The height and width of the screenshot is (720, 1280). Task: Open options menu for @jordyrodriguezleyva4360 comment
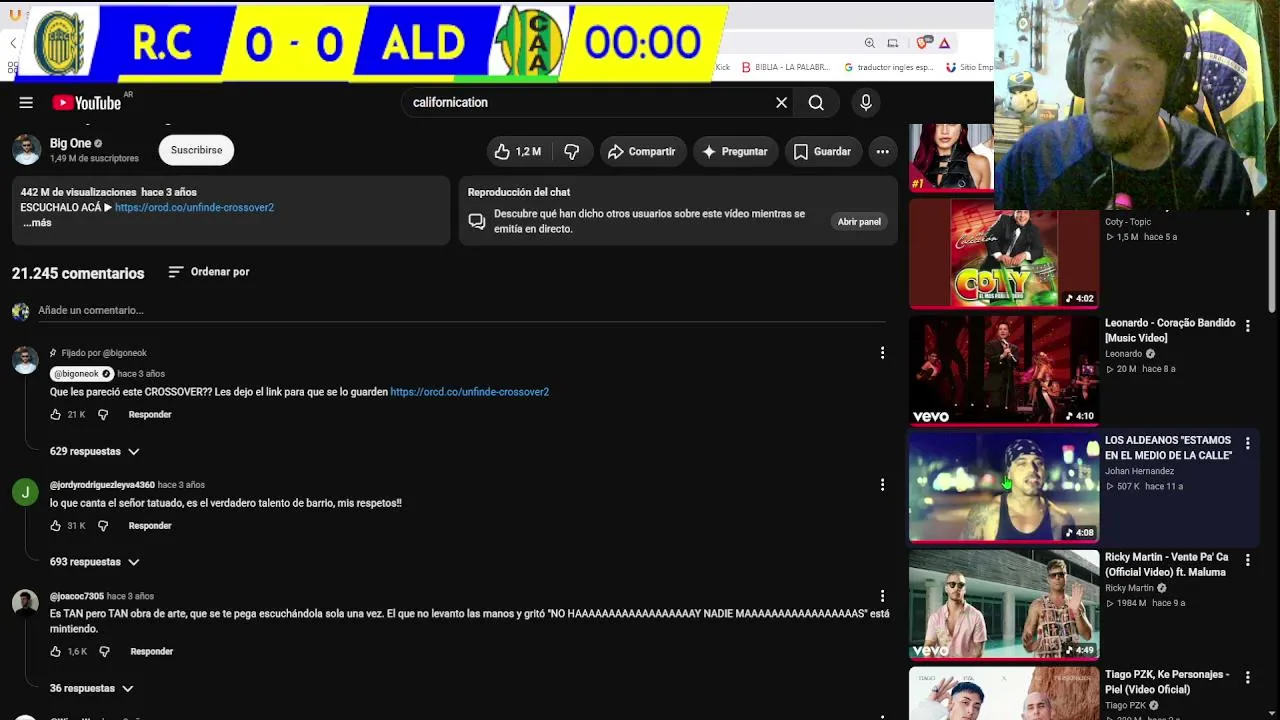tap(882, 485)
